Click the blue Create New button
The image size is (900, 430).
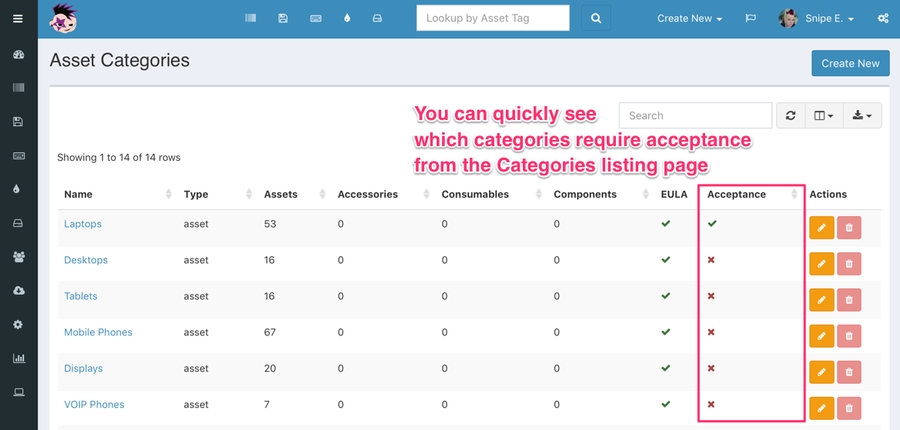click(x=850, y=63)
